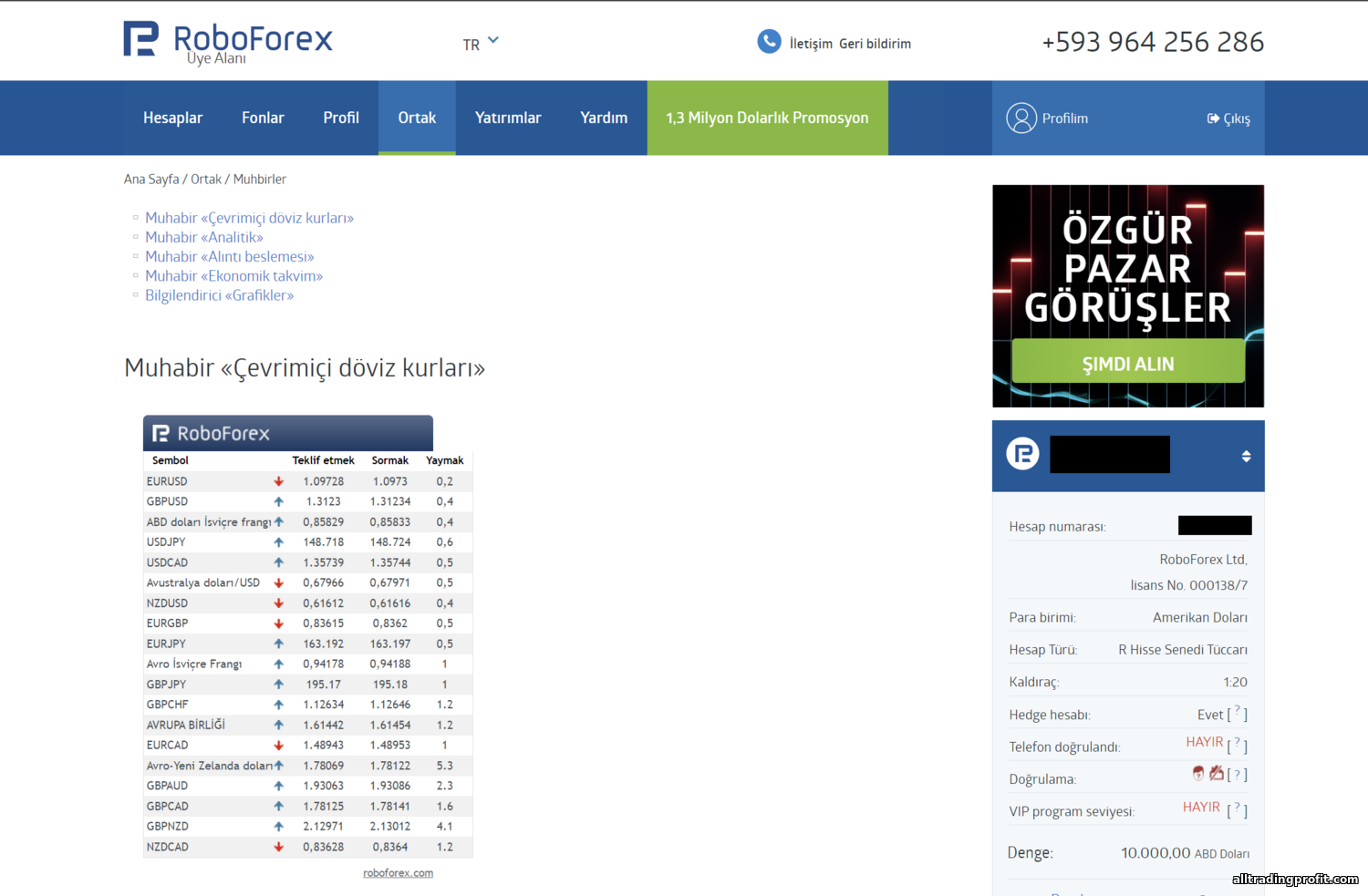Click the Çıkış logout icon
The height and width of the screenshot is (896, 1368).
point(1213,118)
